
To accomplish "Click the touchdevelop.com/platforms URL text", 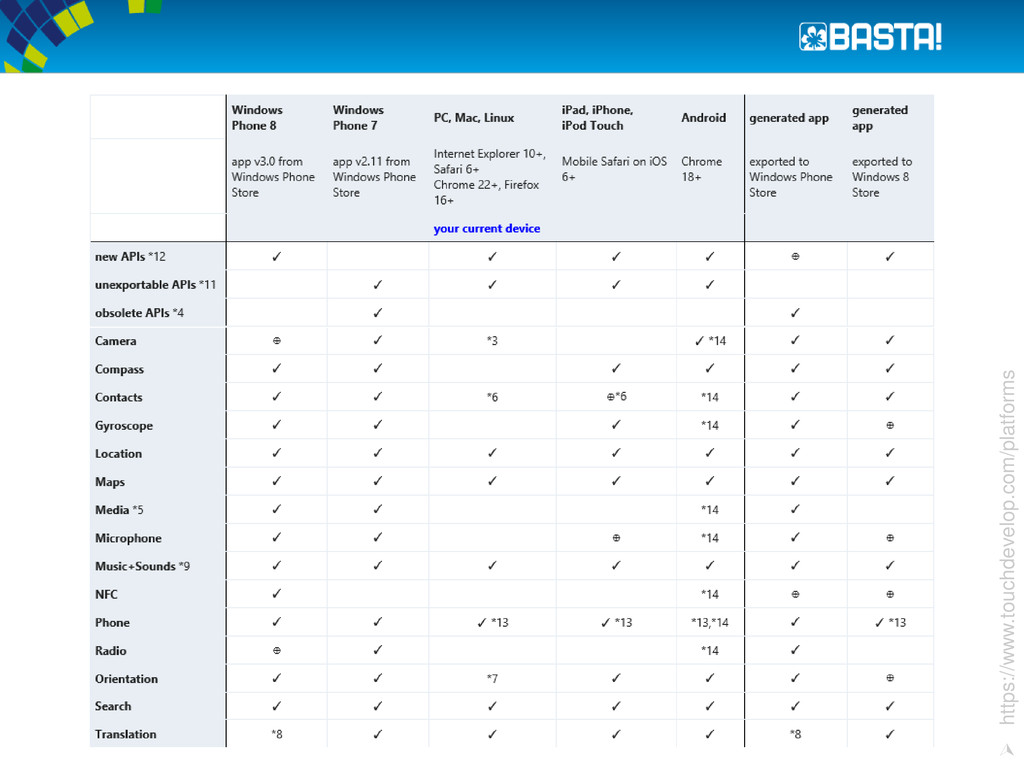I will tap(1008, 547).
